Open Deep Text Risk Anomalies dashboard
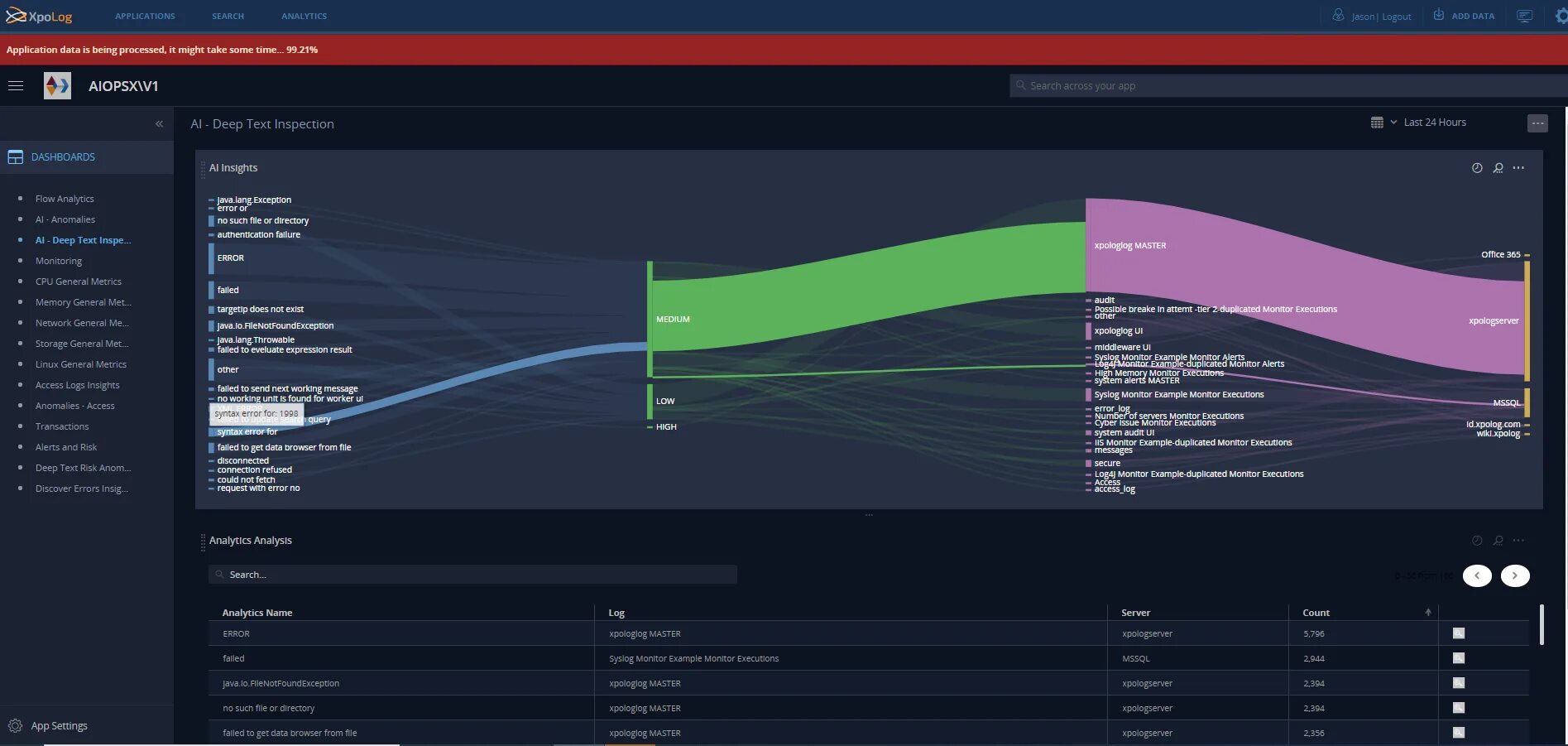 pyautogui.click(x=83, y=468)
